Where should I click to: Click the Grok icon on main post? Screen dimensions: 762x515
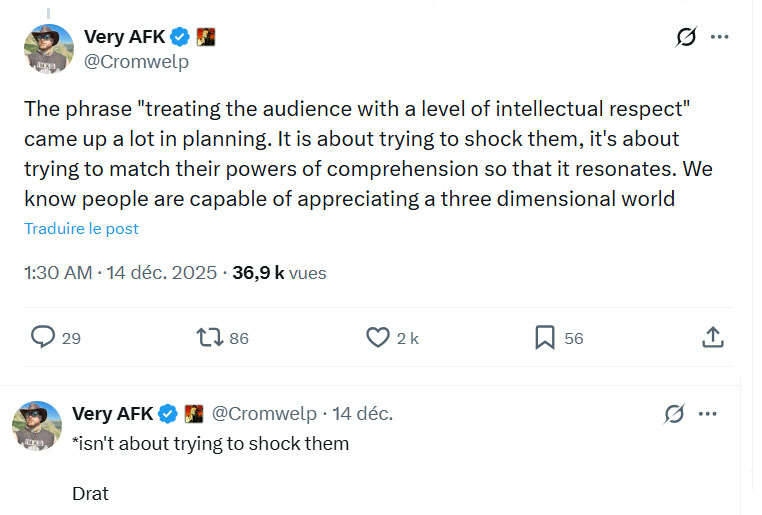click(686, 38)
